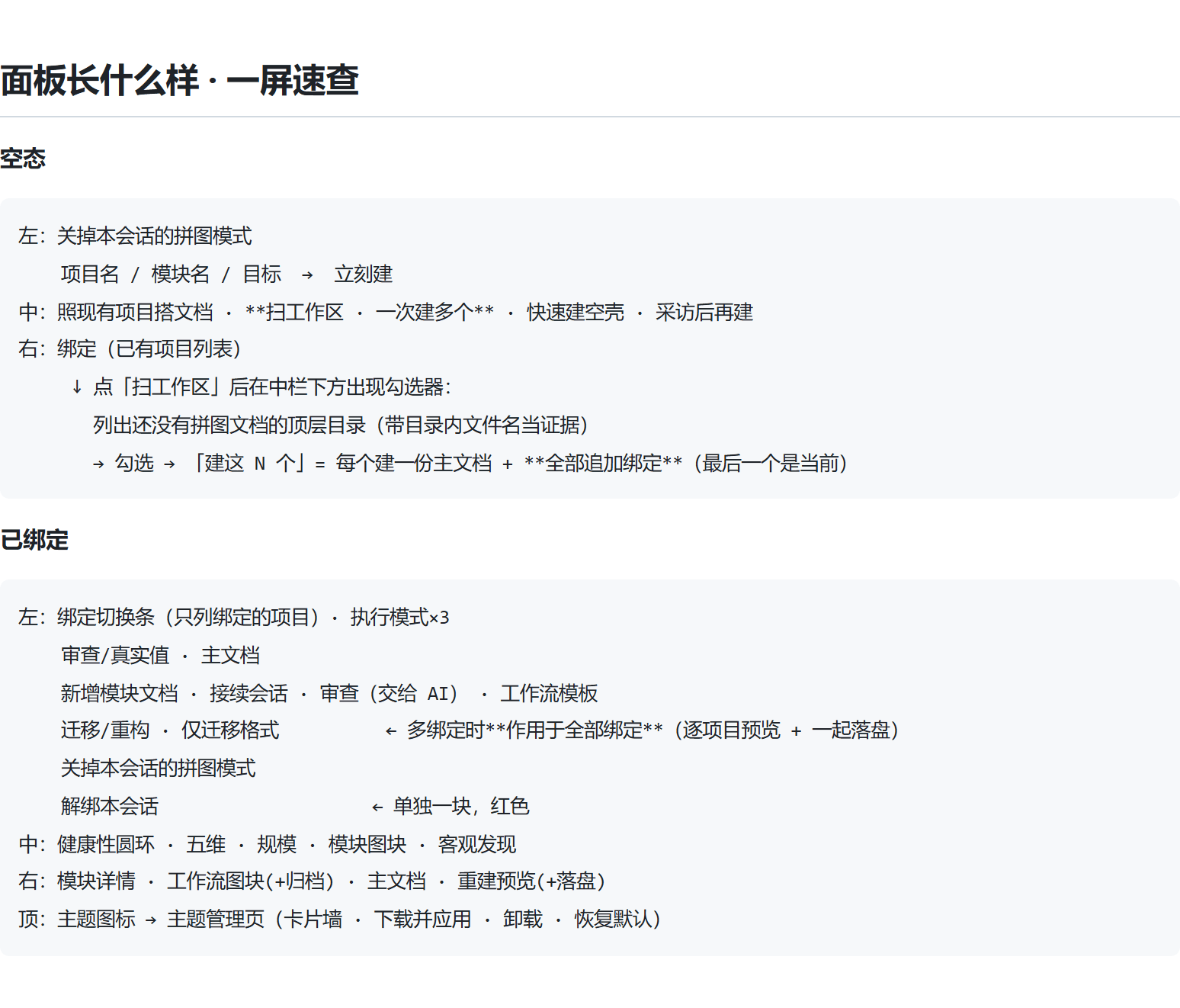This screenshot has height=1008, width=1180.
Task: Click the text 工作流模板
Action: [x=549, y=693]
